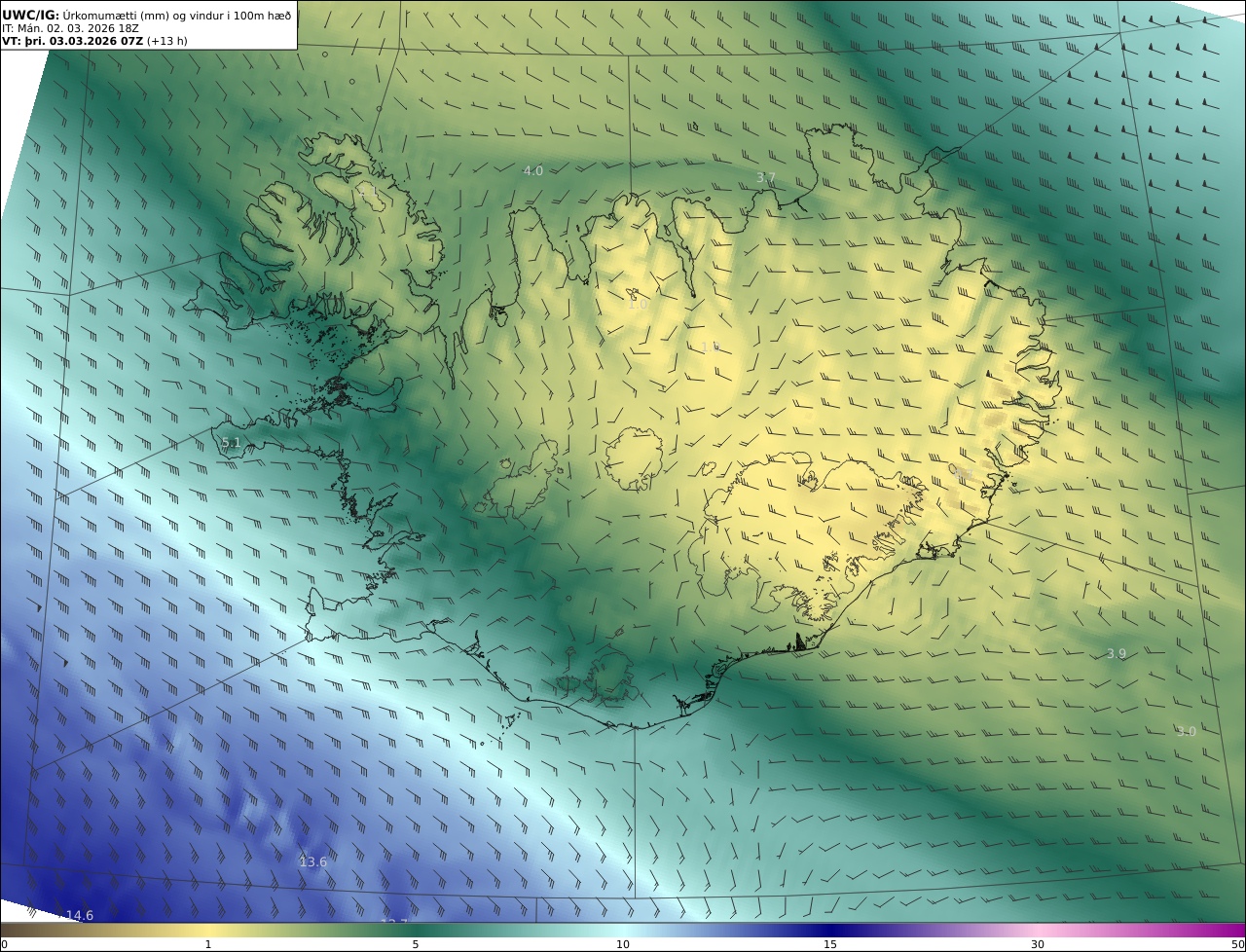The height and width of the screenshot is (952, 1246).
Task: Click the colorbar tick label 1
Action: tap(207, 944)
